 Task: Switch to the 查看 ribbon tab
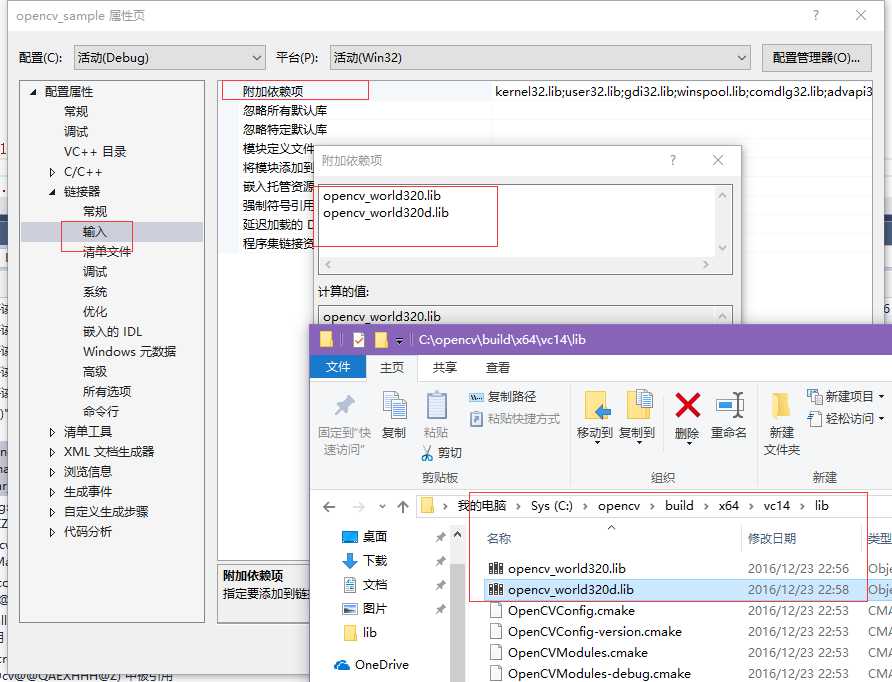(498, 367)
